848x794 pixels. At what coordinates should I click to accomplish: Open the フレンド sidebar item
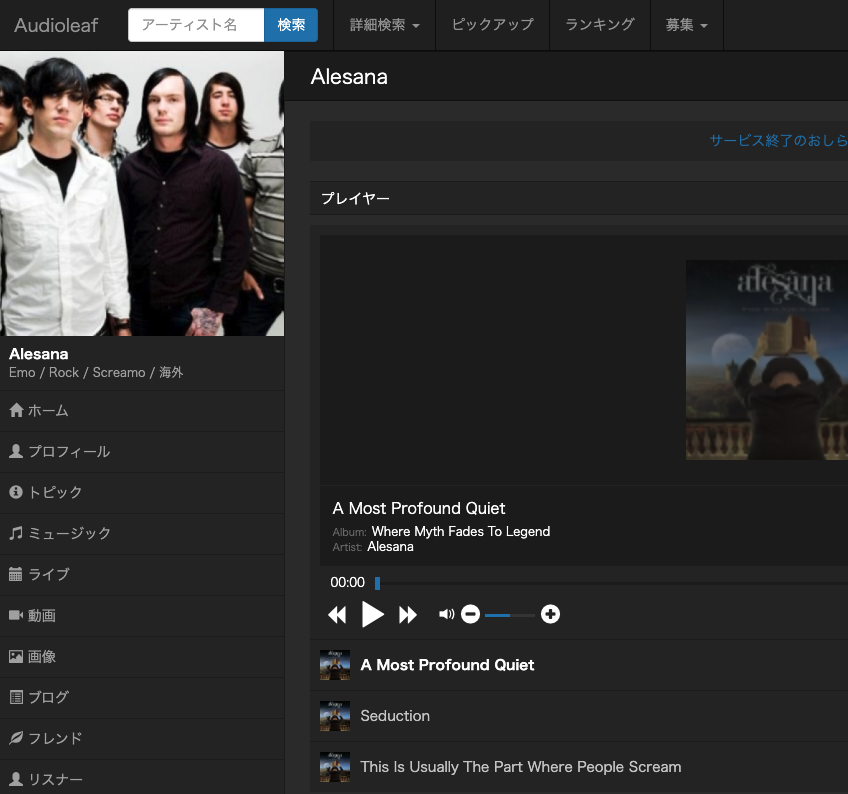[142, 739]
